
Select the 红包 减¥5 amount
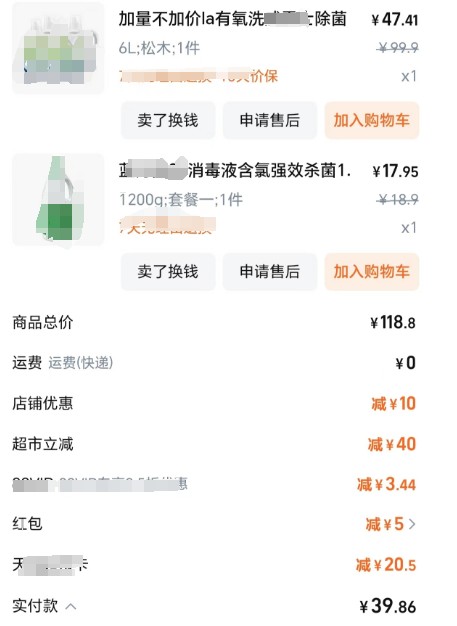384,524
